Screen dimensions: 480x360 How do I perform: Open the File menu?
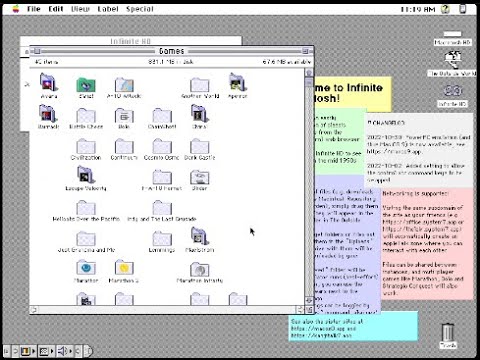pyautogui.click(x=33, y=9)
